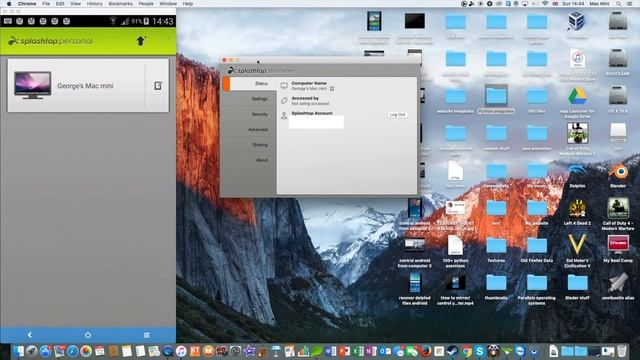640x360 pixels.
Task: Open the Trash in the Dock
Action: pos(622,351)
